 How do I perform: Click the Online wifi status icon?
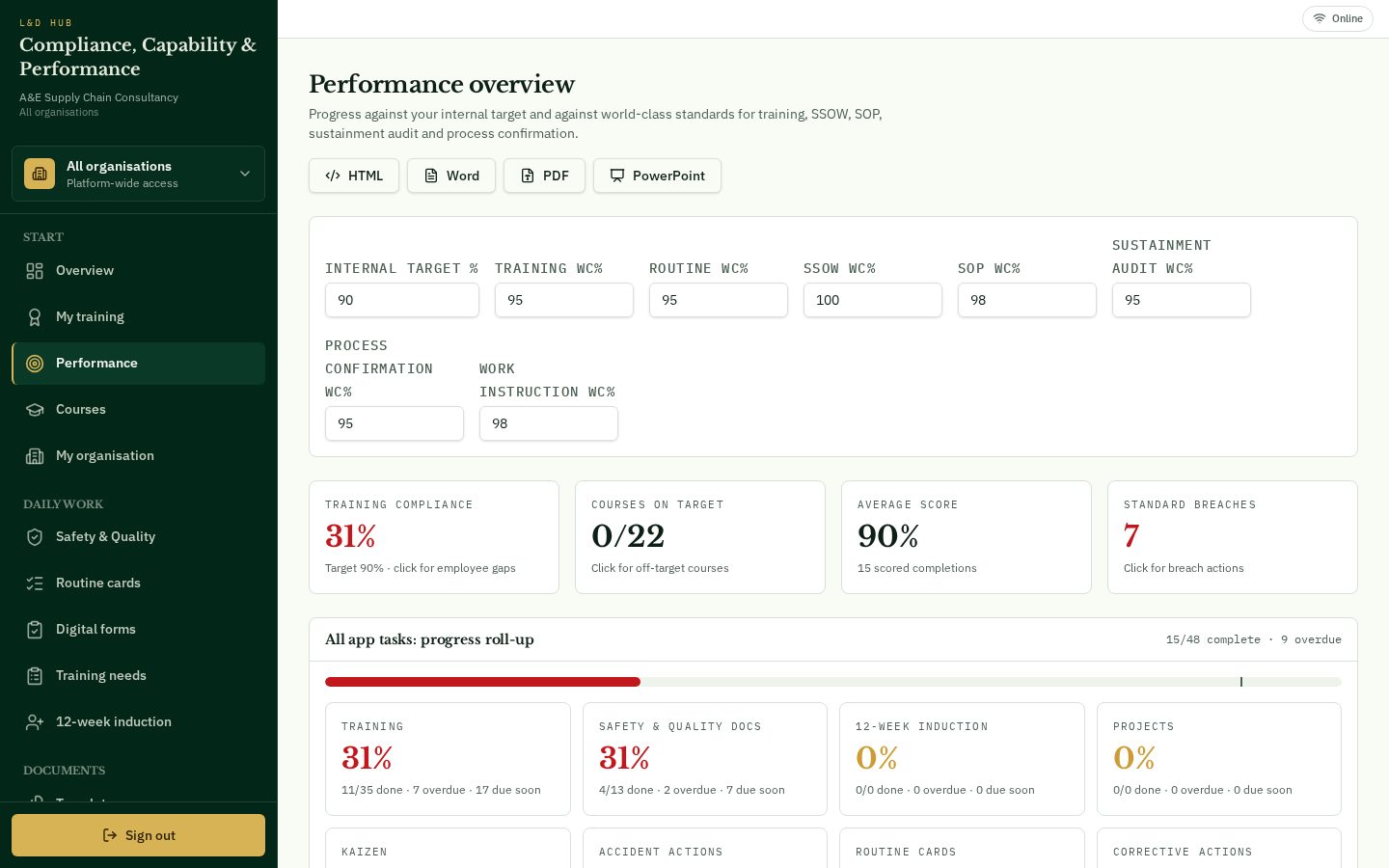1320,18
